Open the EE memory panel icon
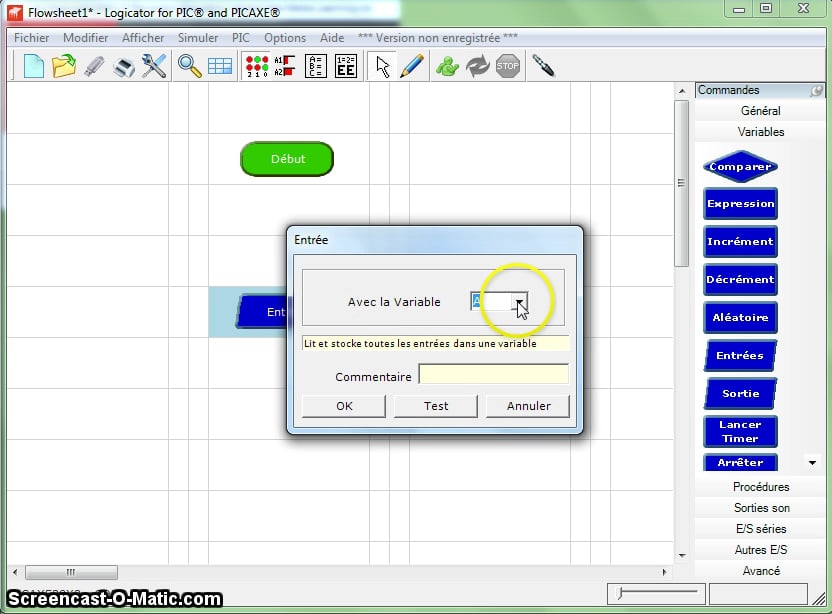 [346, 66]
